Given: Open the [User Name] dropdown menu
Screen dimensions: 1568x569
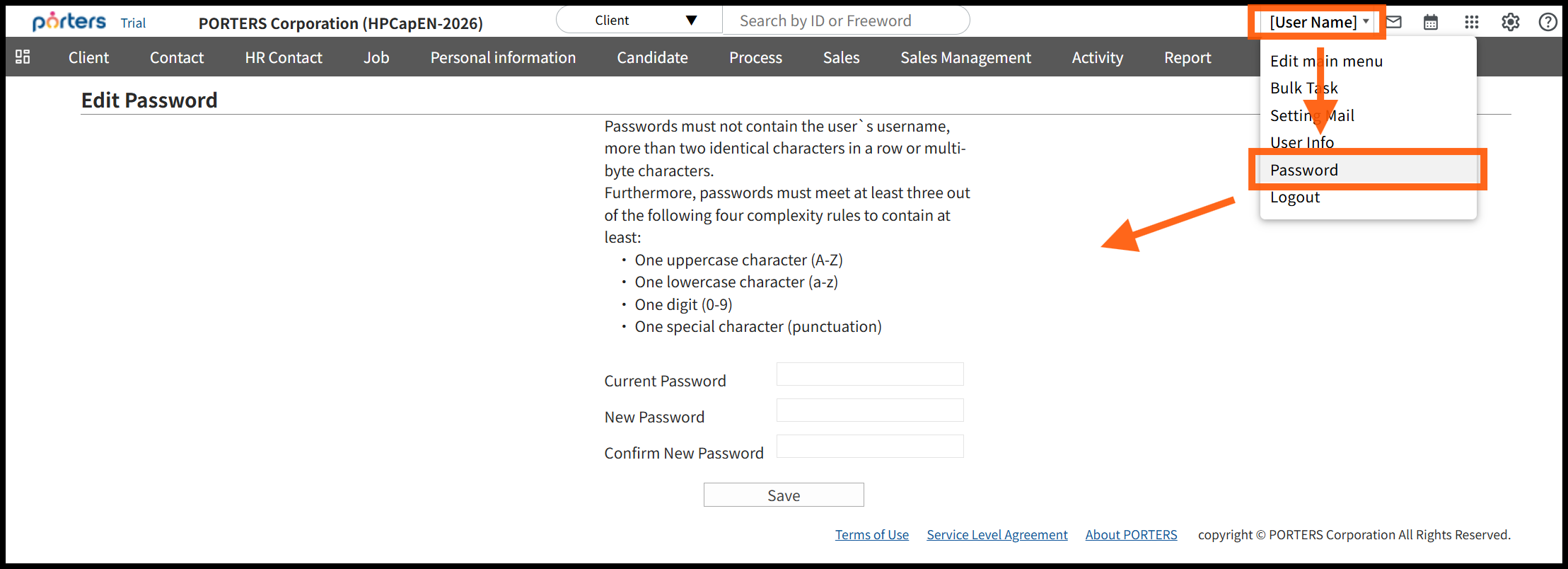Looking at the screenshot, I should coord(1318,22).
